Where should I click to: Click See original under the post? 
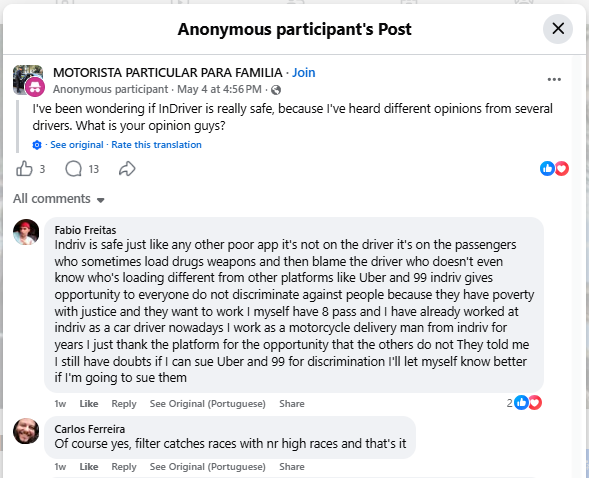pos(77,145)
